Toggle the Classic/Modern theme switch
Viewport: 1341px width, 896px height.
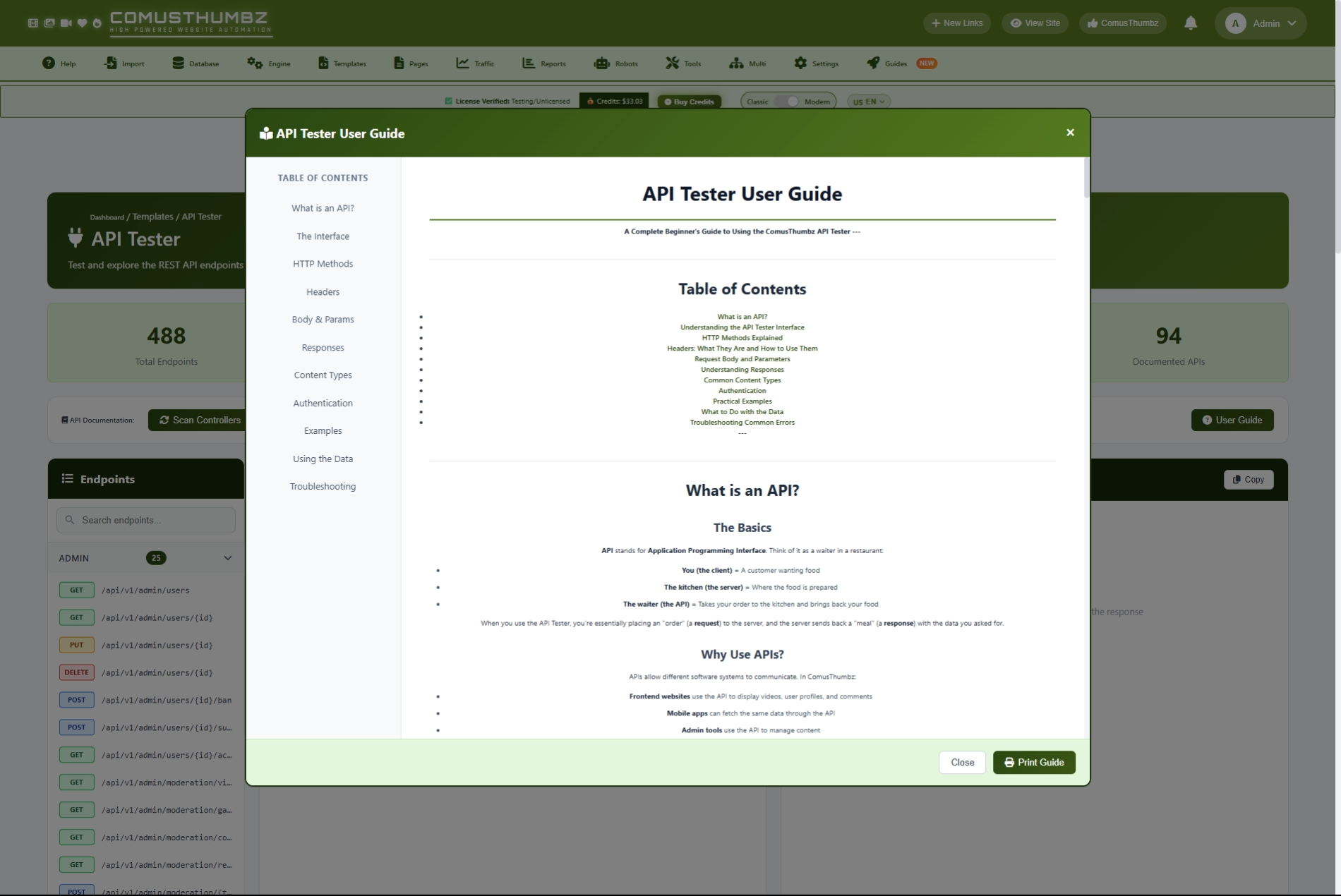click(x=787, y=102)
